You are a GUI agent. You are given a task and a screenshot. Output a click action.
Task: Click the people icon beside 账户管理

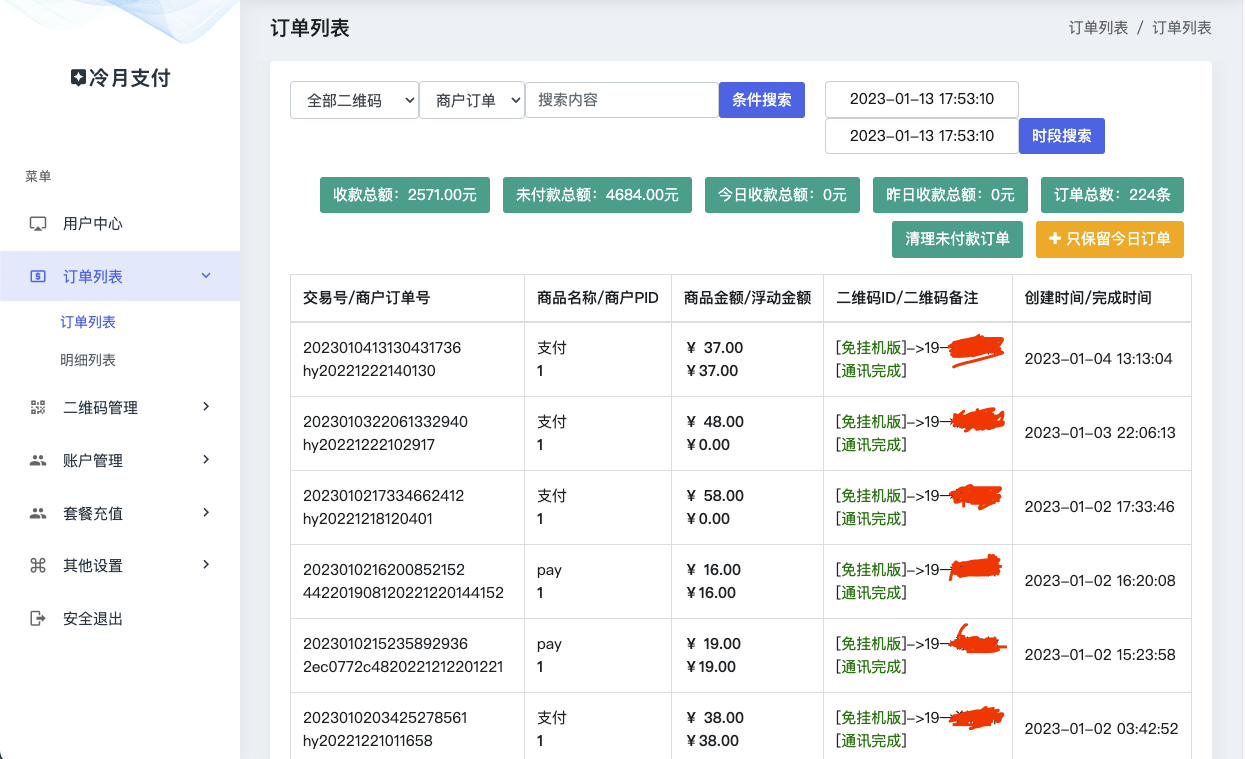(x=38, y=461)
